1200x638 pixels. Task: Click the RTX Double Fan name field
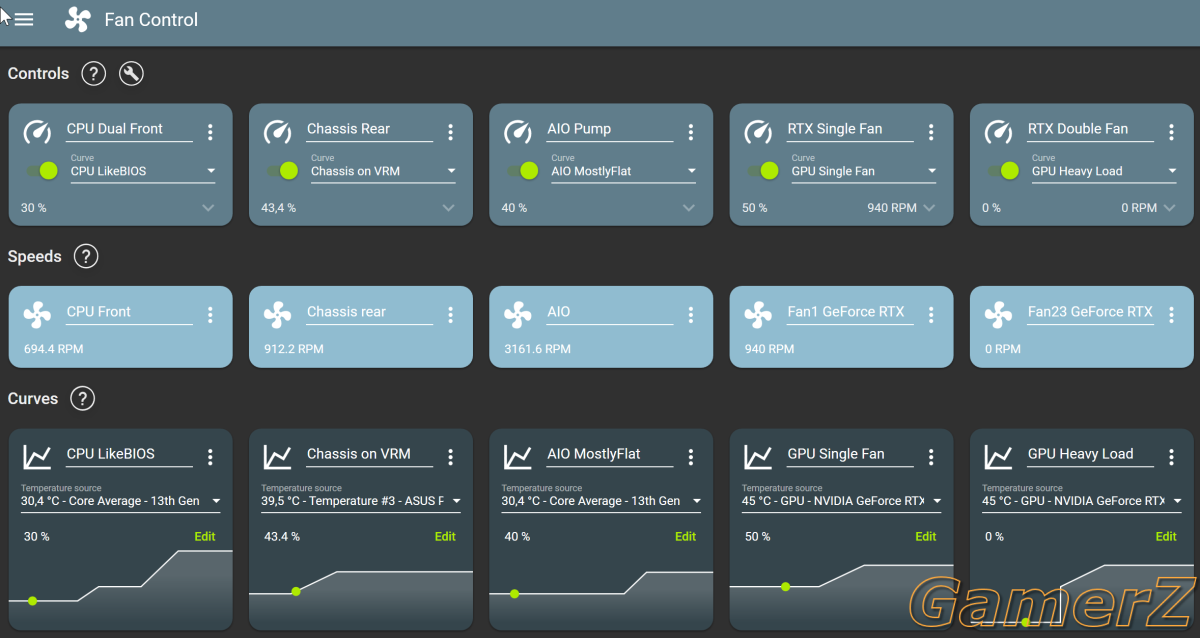[x=1091, y=129]
